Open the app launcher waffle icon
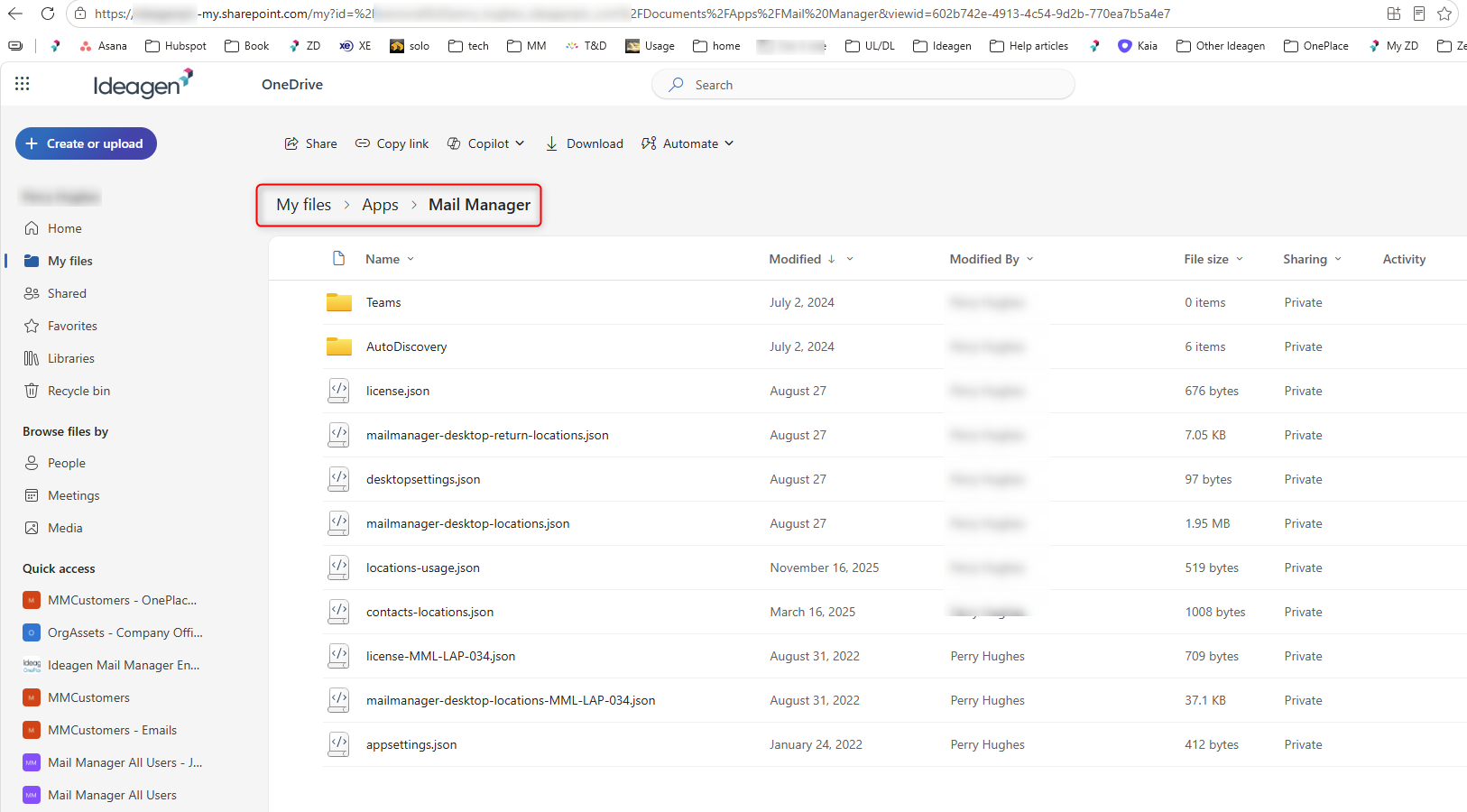The image size is (1467, 812). (x=23, y=84)
